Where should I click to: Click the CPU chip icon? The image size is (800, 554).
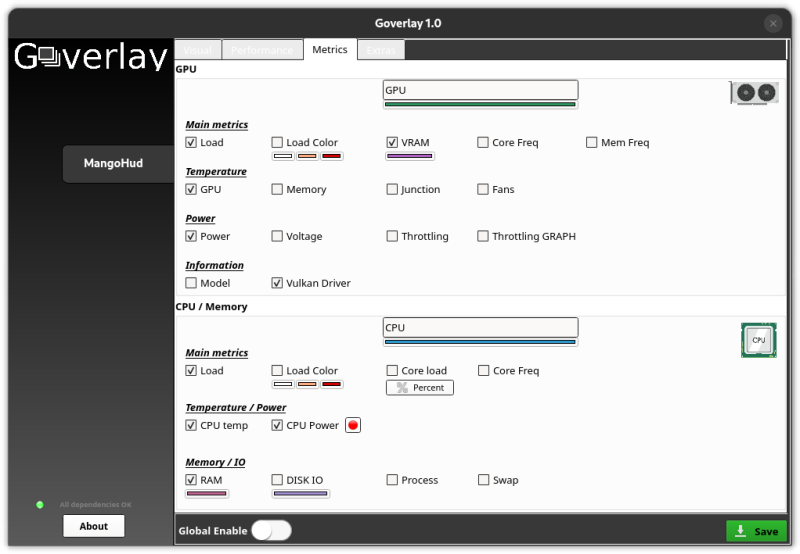759,340
